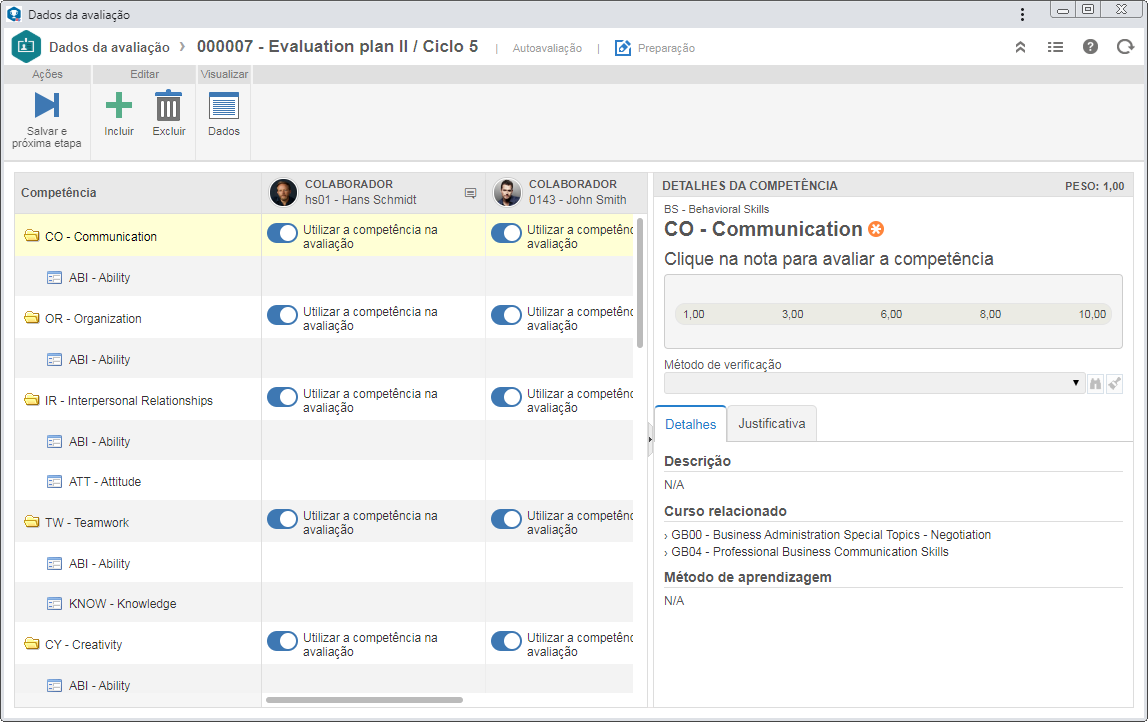Click the vertical scrollbar of competence grid
This screenshot has width=1148, height=722.
click(x=640, y=283)
